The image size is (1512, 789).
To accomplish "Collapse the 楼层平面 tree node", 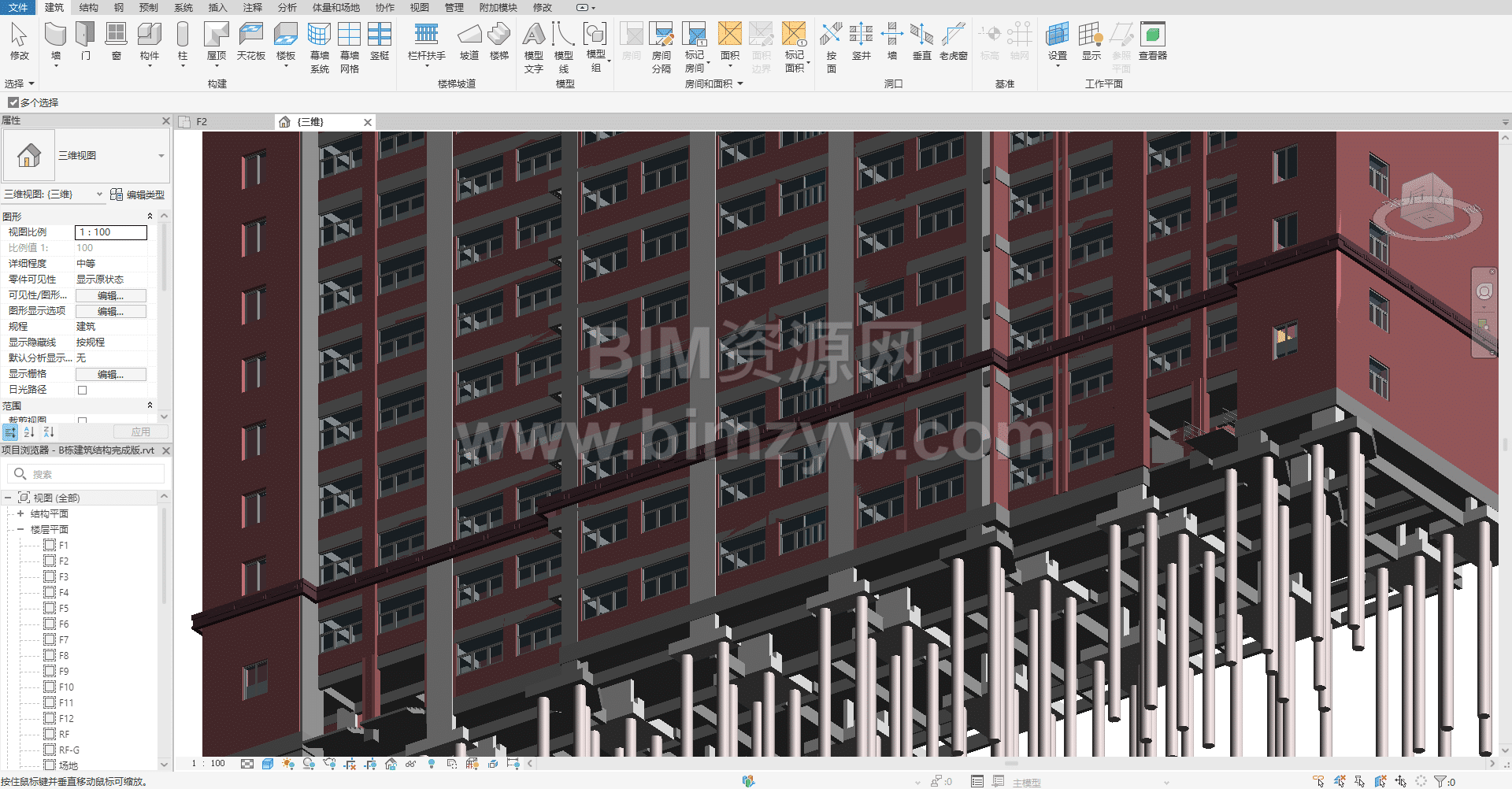I will [20, 529].
